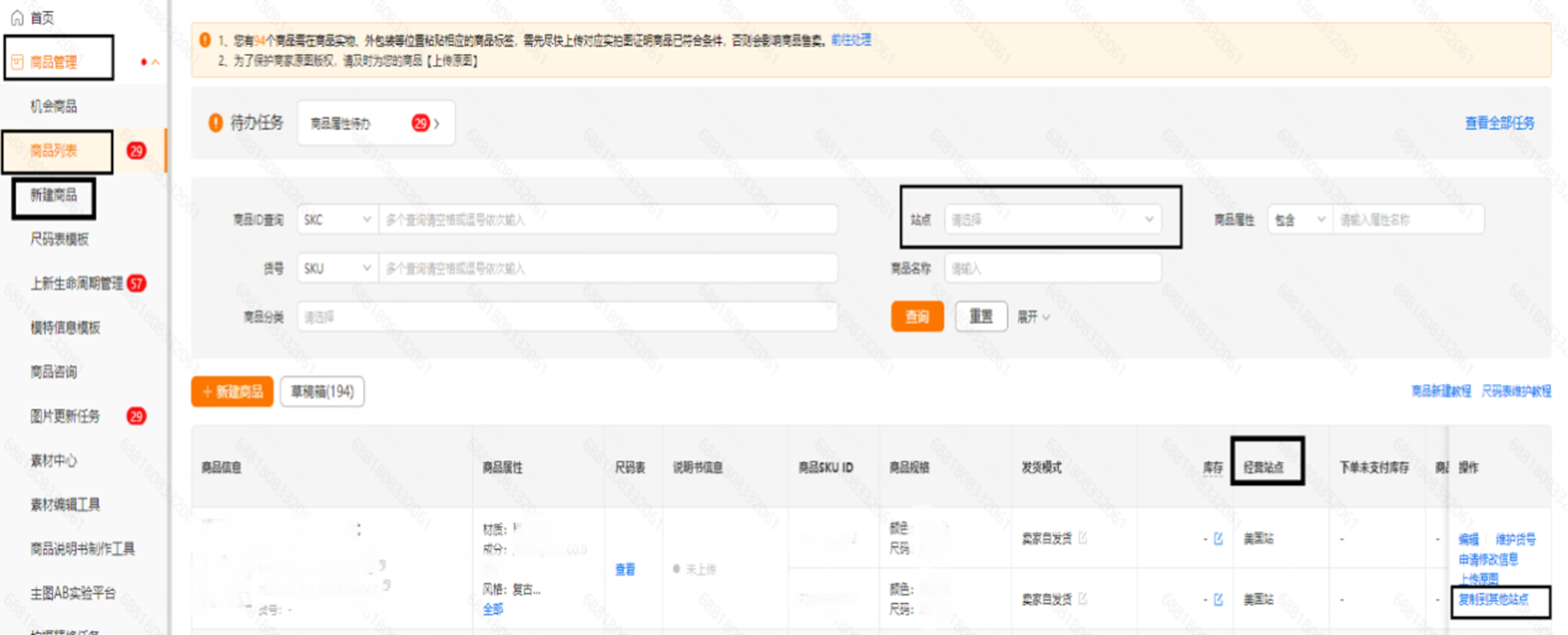The width and height of the screenshot is (1568, 635).
Task: Click the 商品管理 menu icon
Action: click(x=17, y=63)
